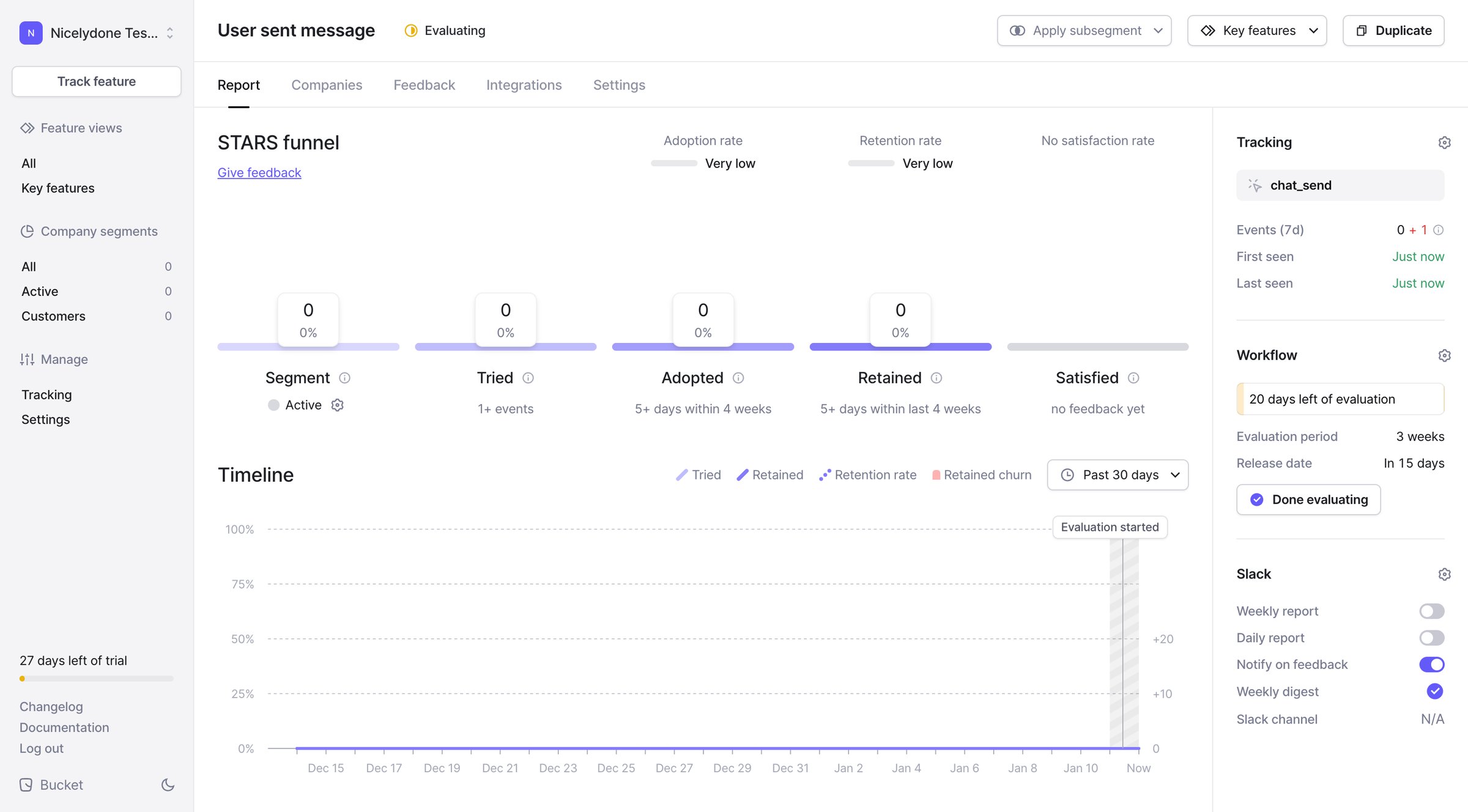Open the Workflow section gear settings
Viewport: 1468px width, 812px height.
(x=1444, y=355)
